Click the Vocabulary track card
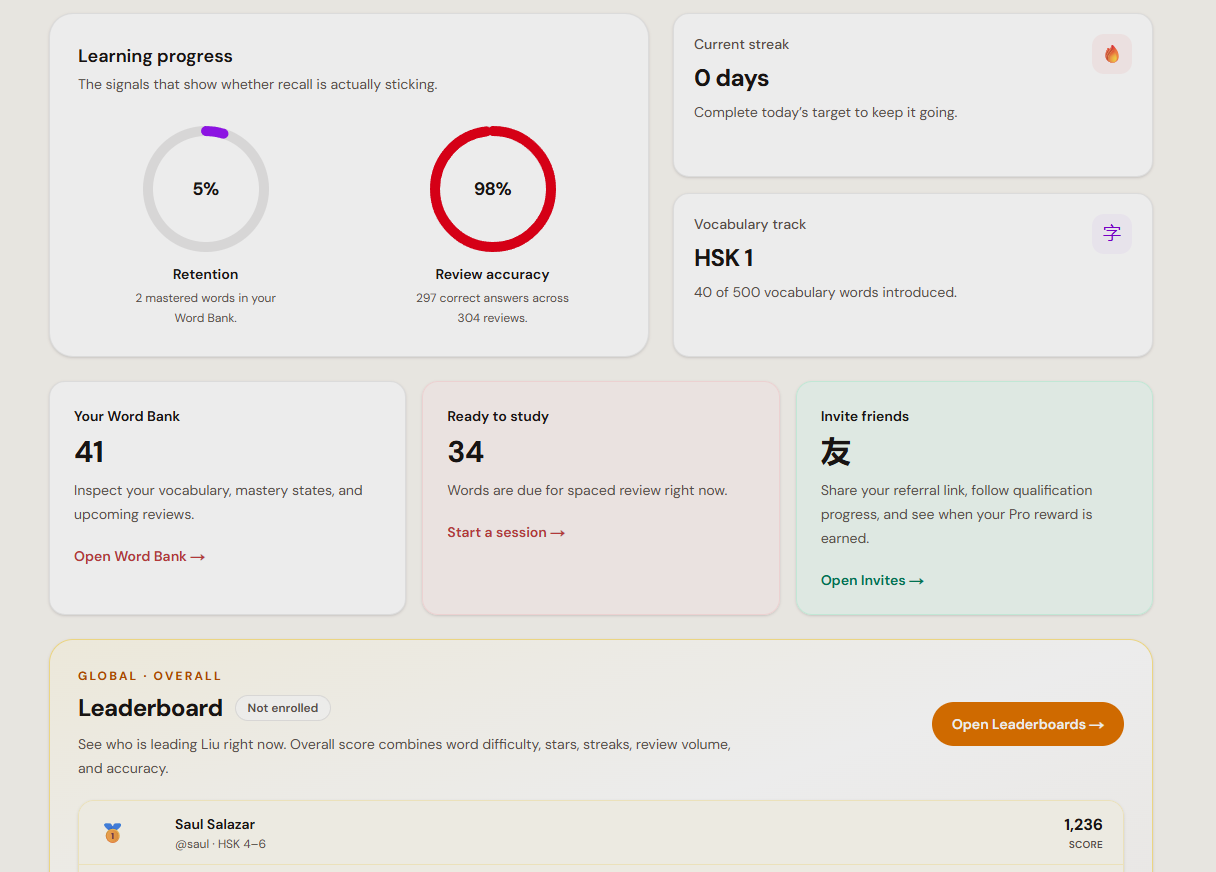 [913, 275]
